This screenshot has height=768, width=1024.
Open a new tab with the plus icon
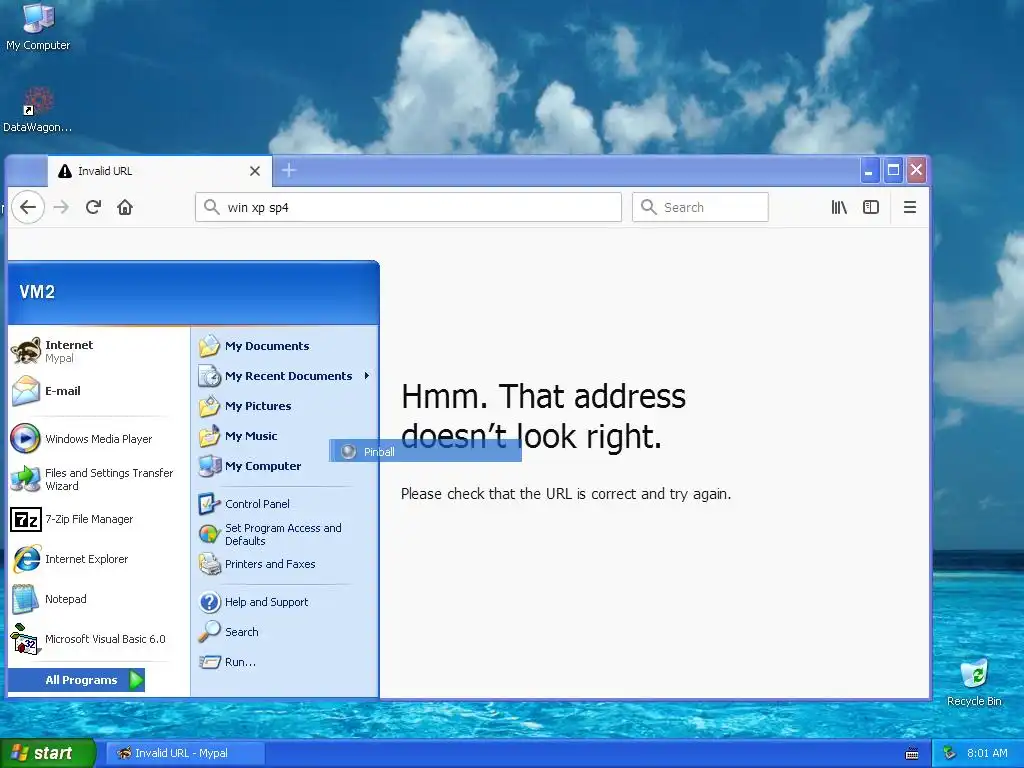pos(289,170)
